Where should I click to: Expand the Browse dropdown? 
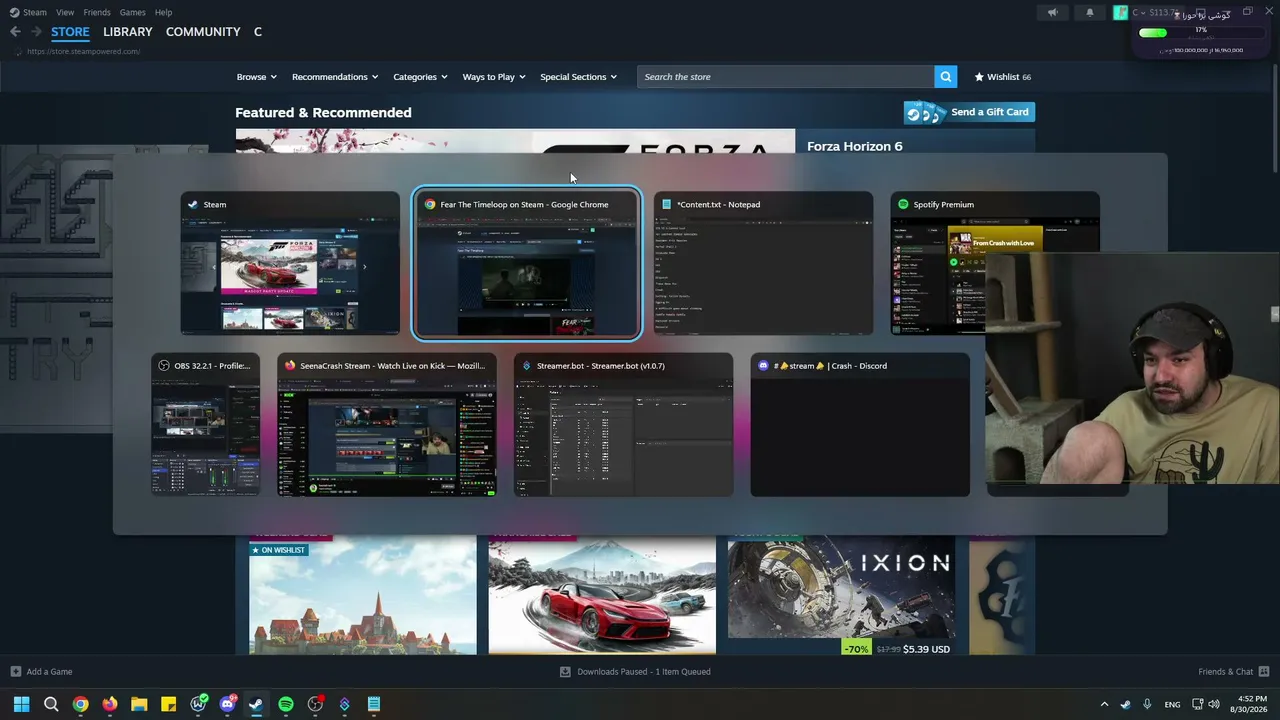coord(256,77)
